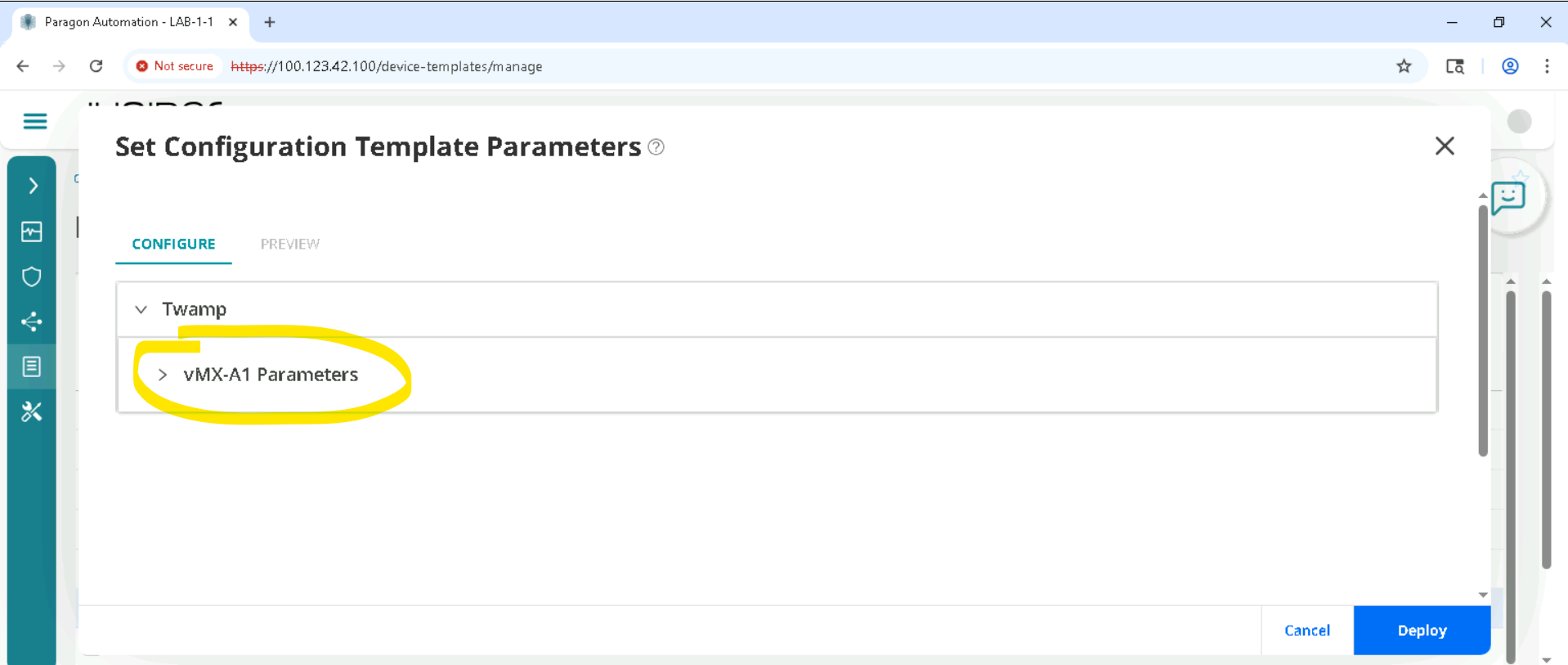Click the Cancel button

coord(1306,630)
